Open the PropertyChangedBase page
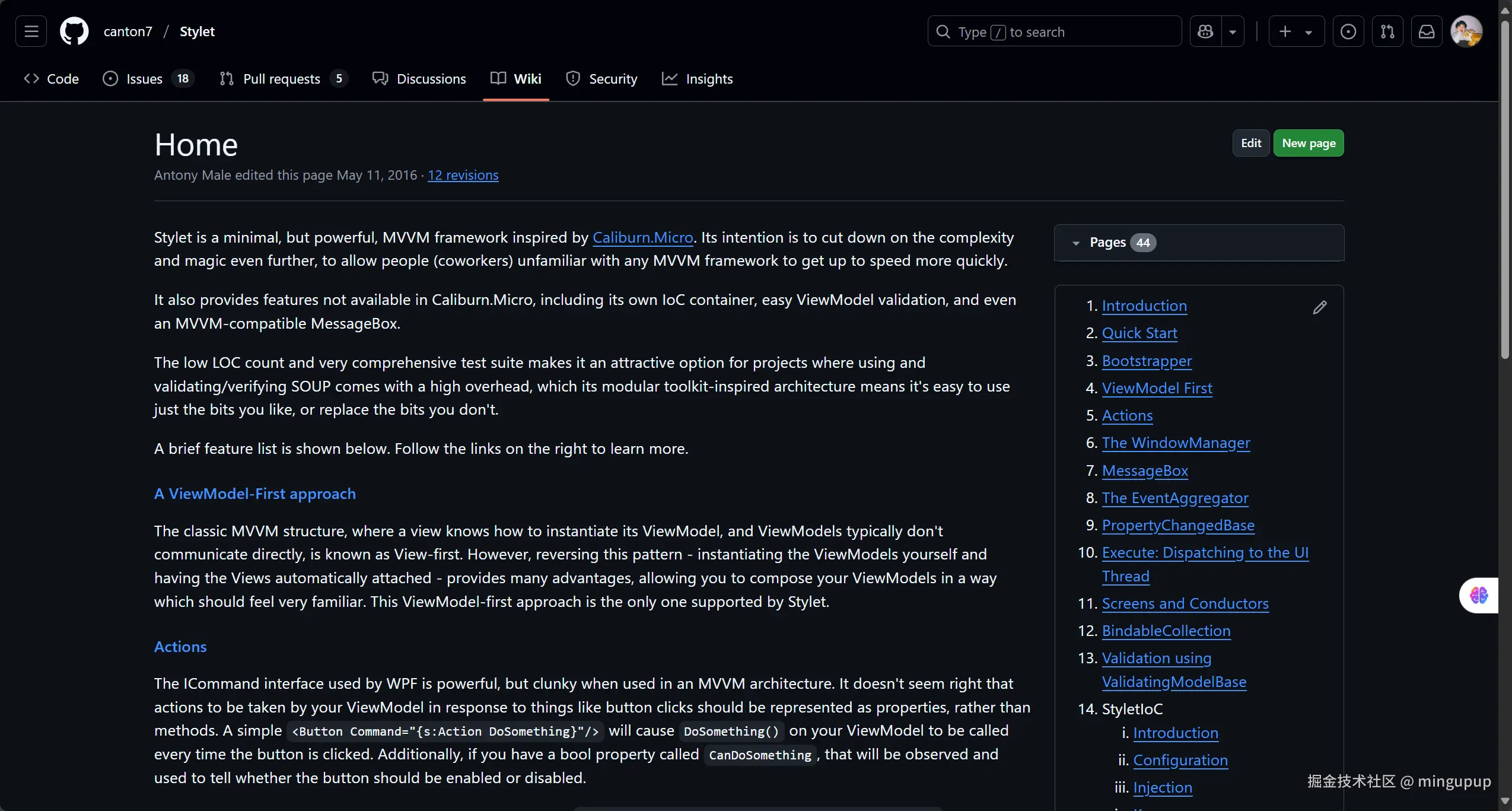 click(x=1178, y=525)
